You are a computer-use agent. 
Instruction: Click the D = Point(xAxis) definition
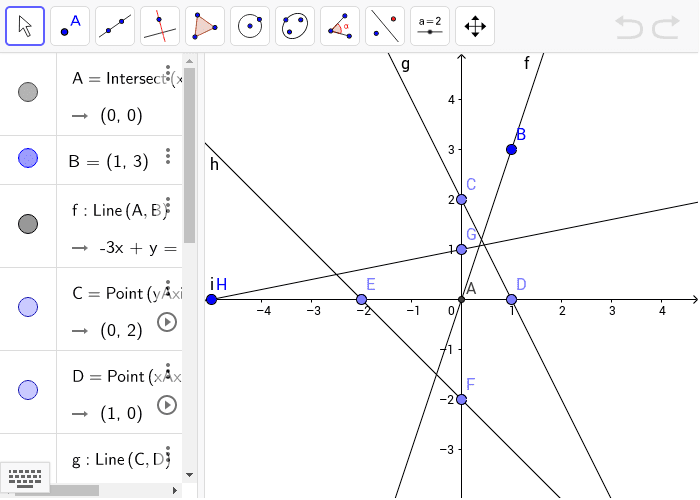click(127, 376)
